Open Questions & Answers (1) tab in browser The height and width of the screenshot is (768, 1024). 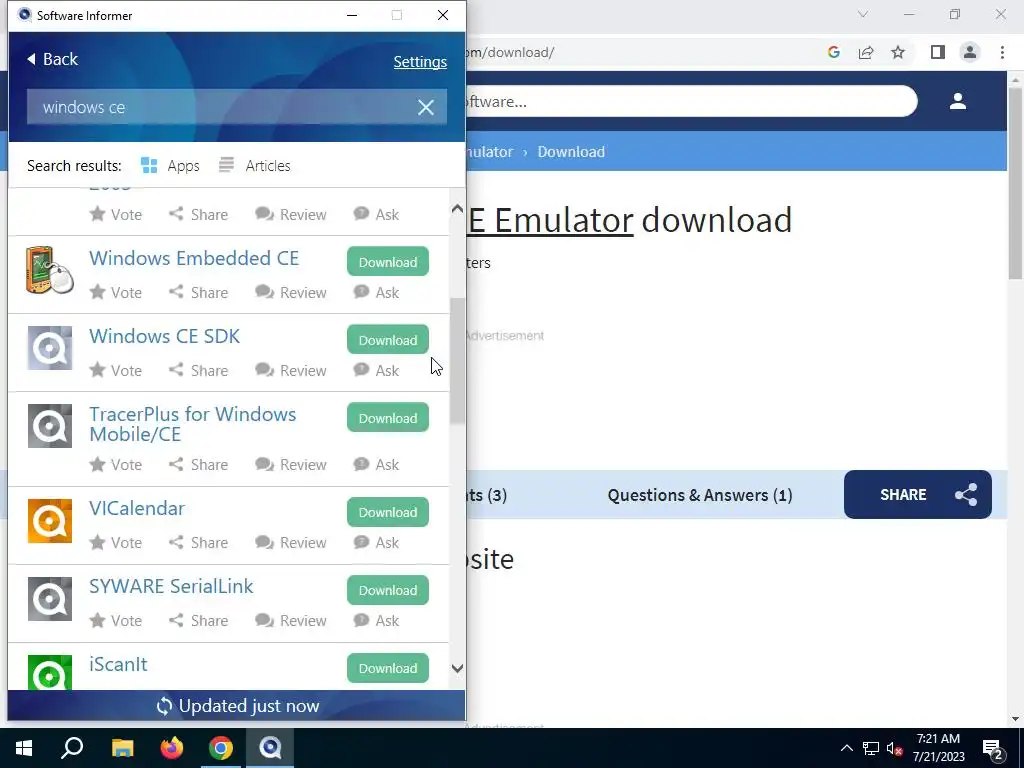click(700, 495)
